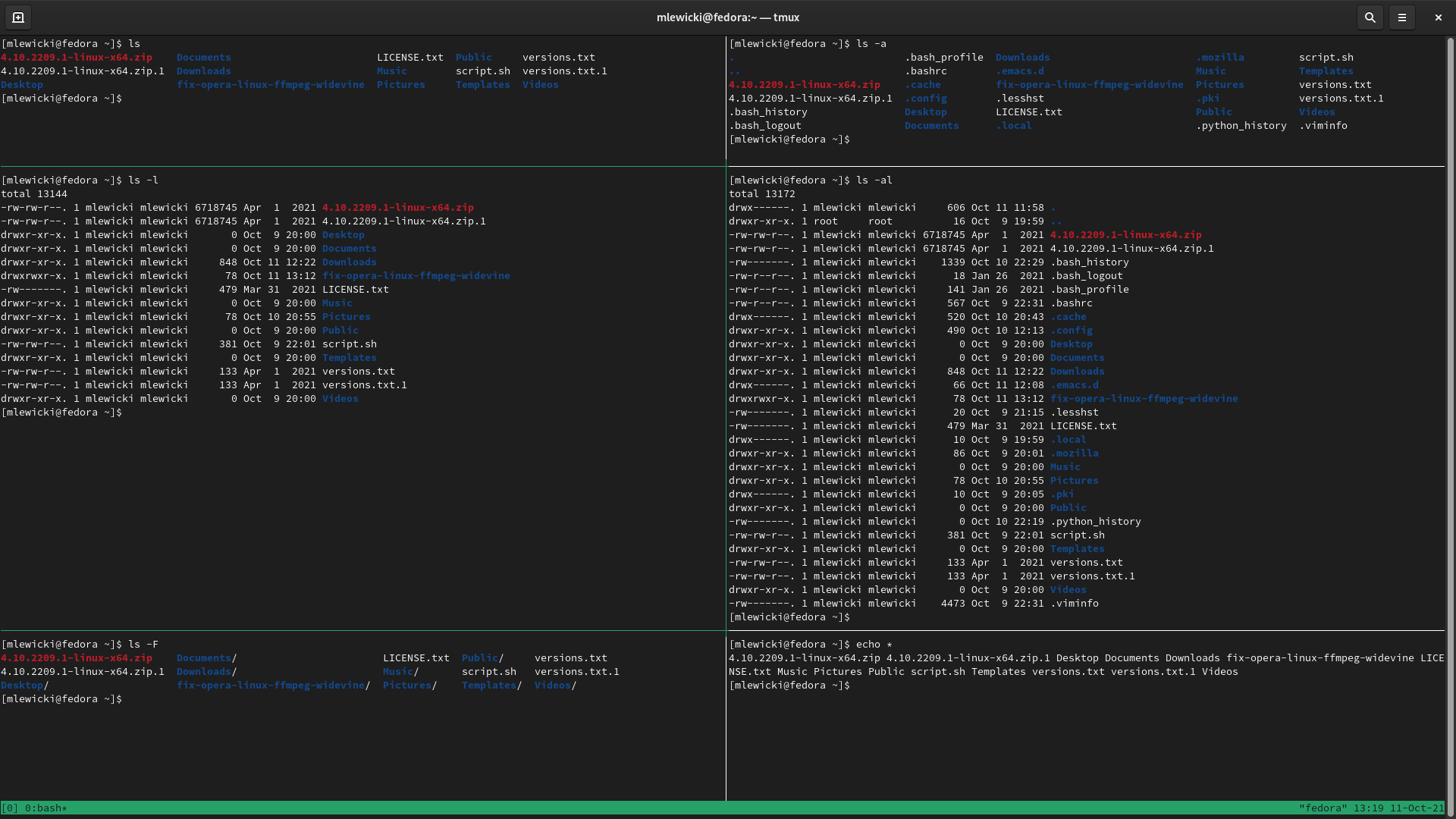Click the empty prompt in the ls -F pane
The height and width of the screenshot is (819, 1456).
[x=61, y=699]
